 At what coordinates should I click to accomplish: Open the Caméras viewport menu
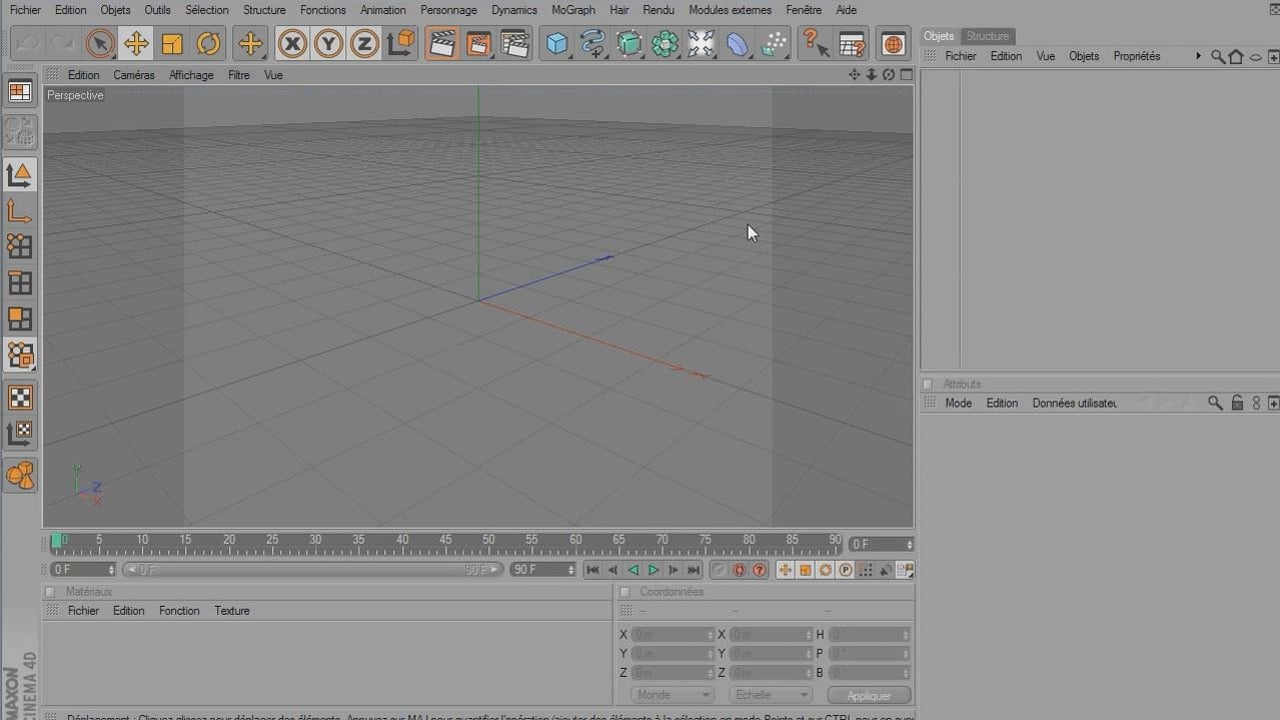pyautogui.click(x=134, y=75)
